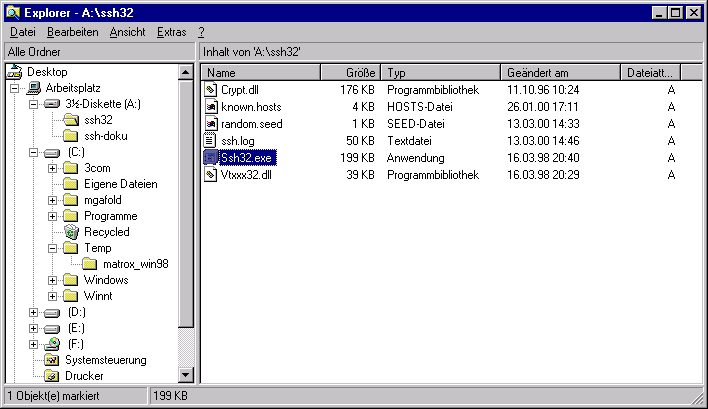Select the ssh.log text file icon
This screenshot has height=409, width=708.
coord(211,141)
